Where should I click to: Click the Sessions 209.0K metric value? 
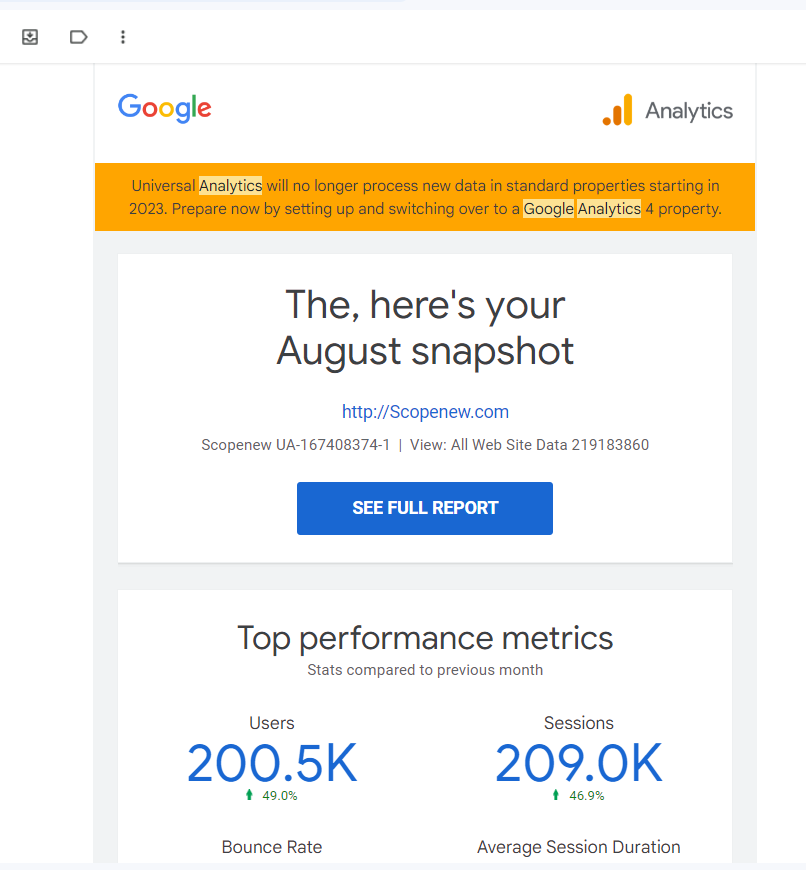pos(578,763)
